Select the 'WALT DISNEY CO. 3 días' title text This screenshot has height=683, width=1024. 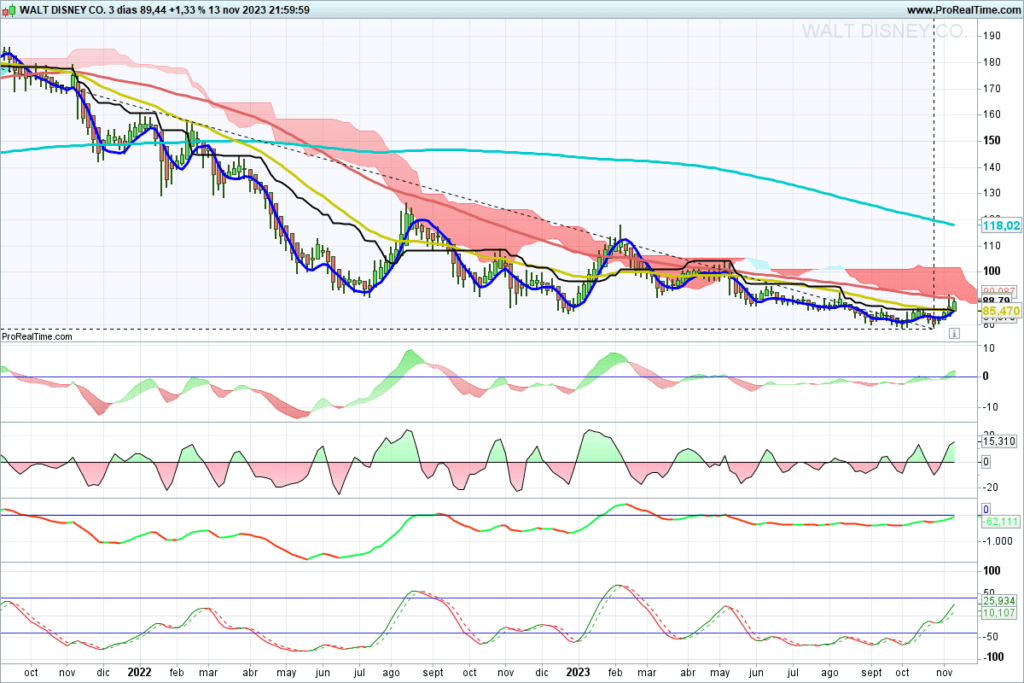point(78,10)
